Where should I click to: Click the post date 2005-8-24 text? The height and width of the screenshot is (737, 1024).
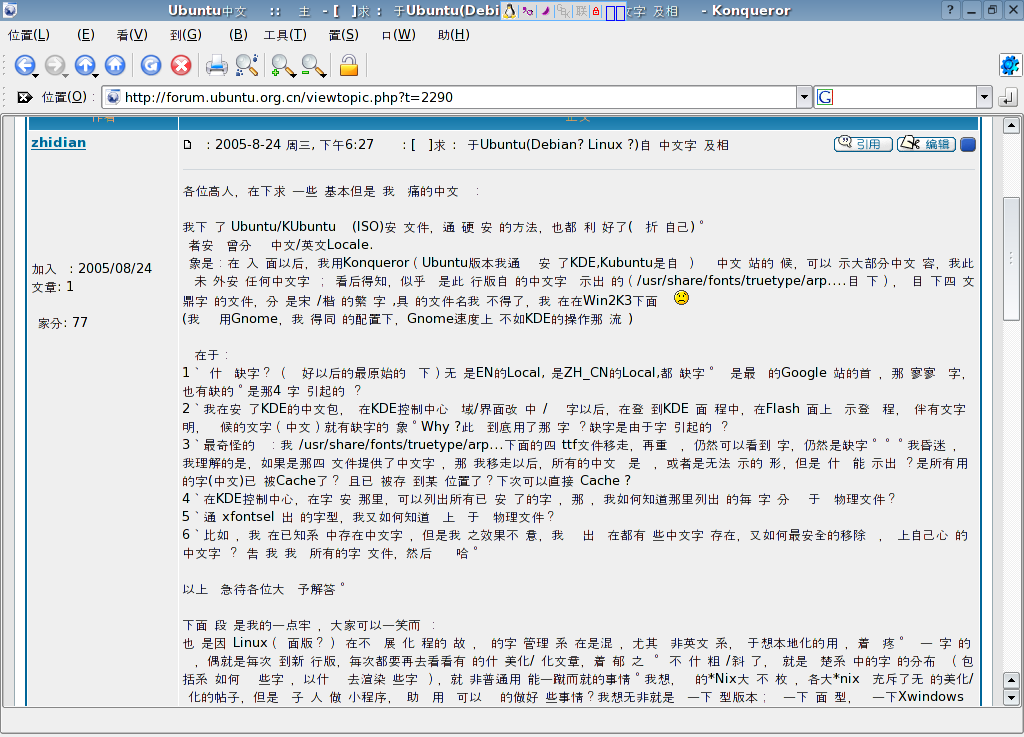[249, 144]
